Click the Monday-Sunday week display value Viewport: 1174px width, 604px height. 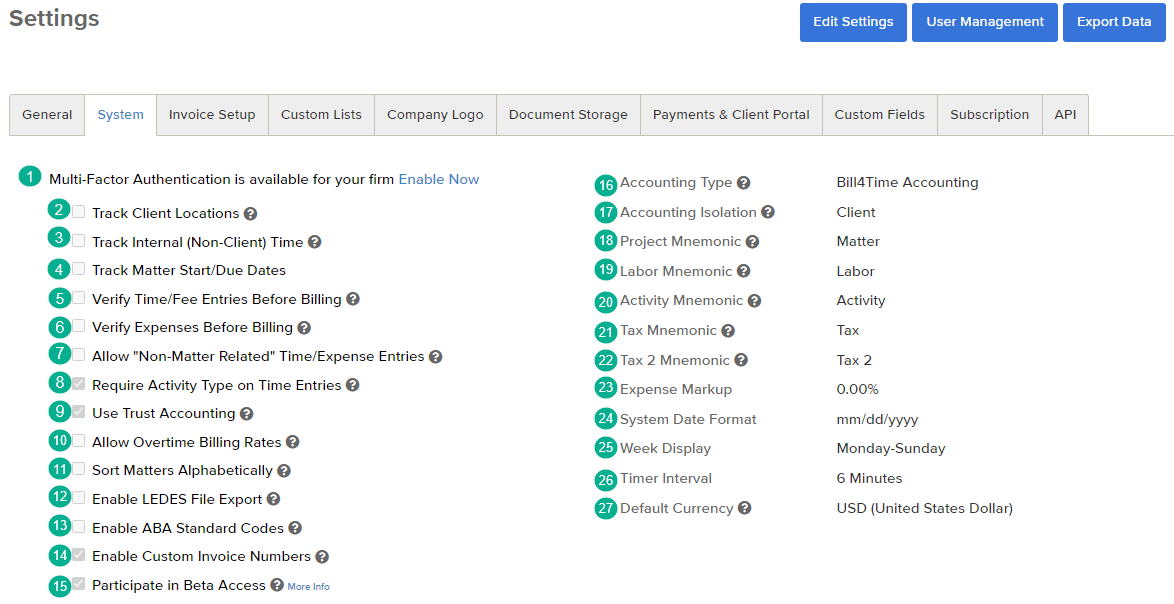(x=891, y=449)
